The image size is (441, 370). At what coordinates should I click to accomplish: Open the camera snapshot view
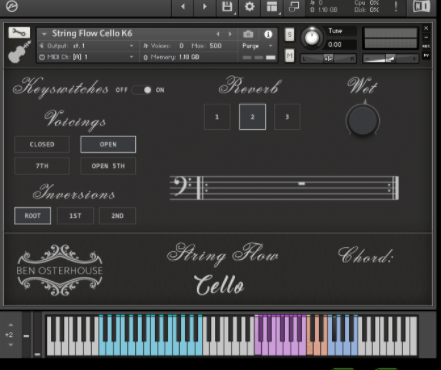pyautogui.click(x=248, y=34)
